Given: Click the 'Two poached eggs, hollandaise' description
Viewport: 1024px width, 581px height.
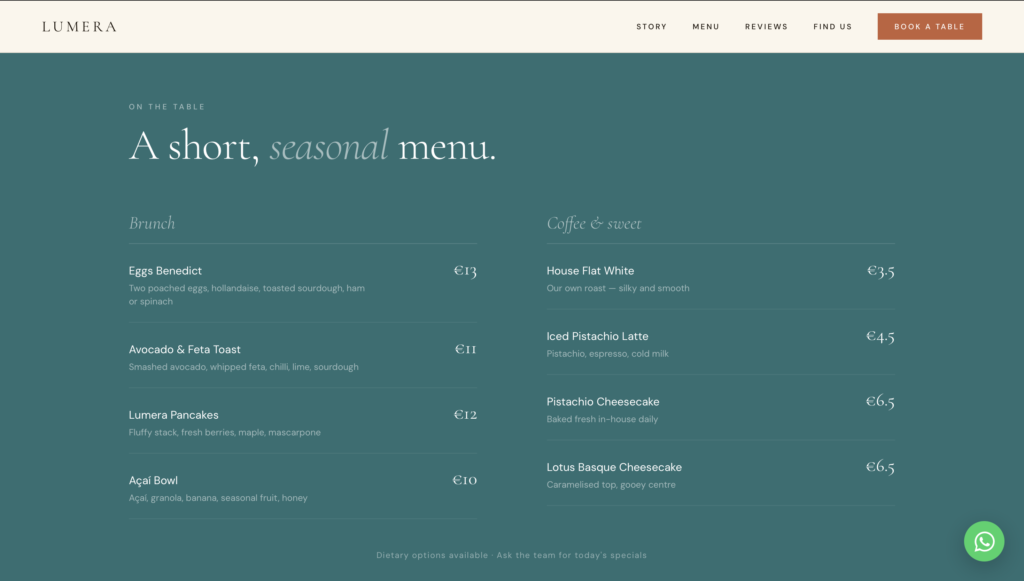Looking at the screenshot, I should click(x=247, y=295).
